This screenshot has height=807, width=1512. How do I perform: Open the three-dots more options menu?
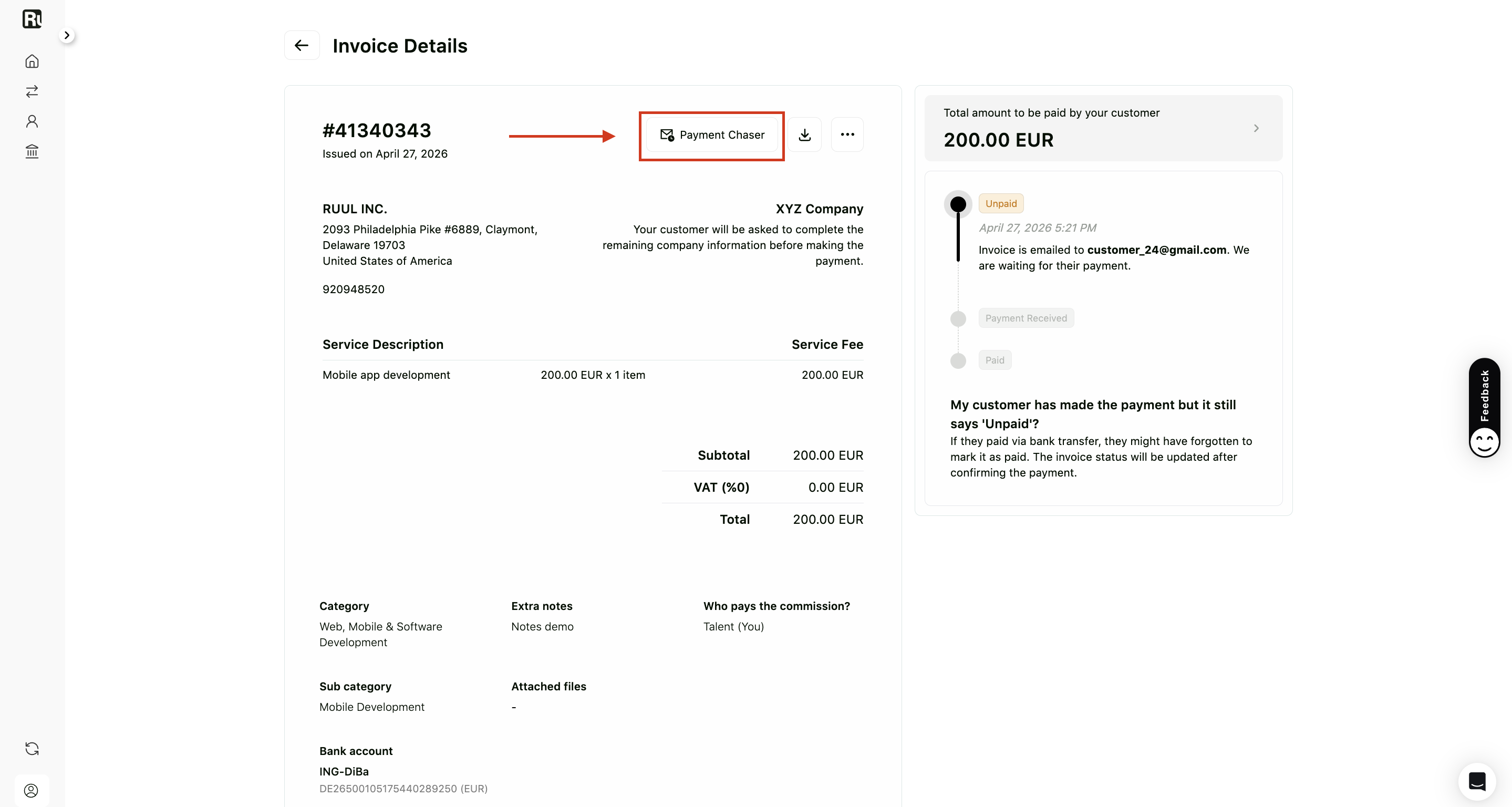point(847,135)
